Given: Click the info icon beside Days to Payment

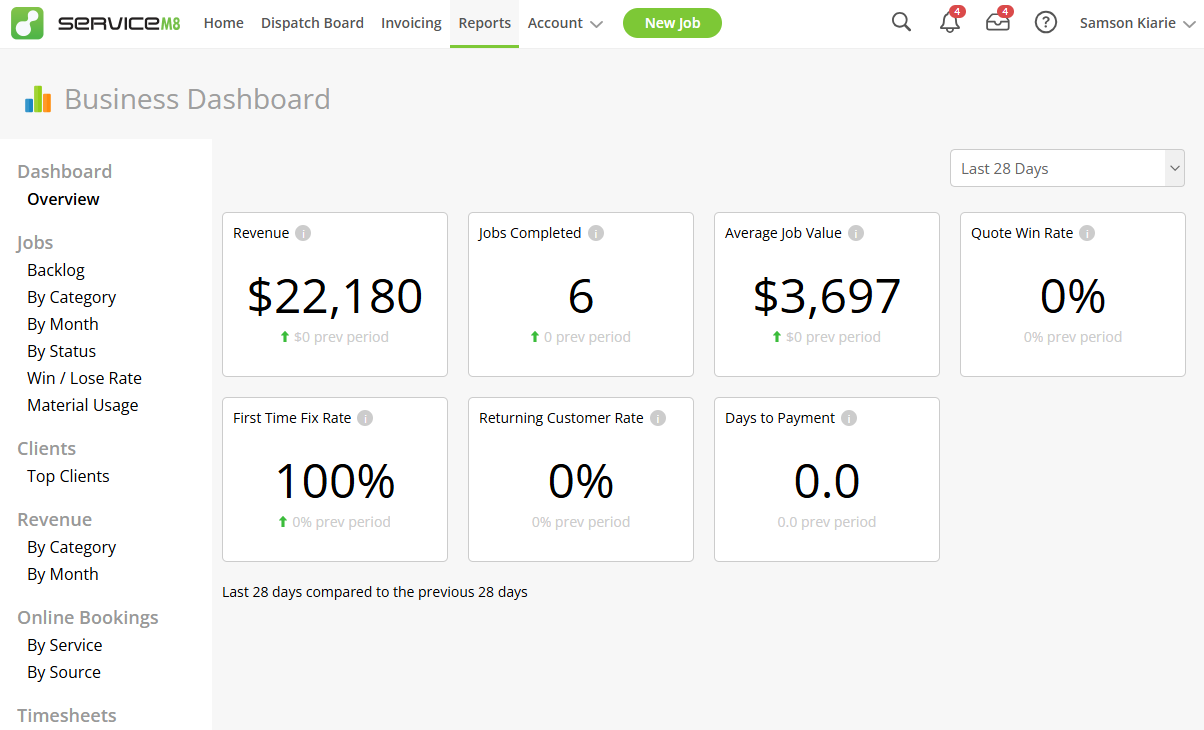Looking at the screenshot, I should pyautogui.click(x=849, y=418).
